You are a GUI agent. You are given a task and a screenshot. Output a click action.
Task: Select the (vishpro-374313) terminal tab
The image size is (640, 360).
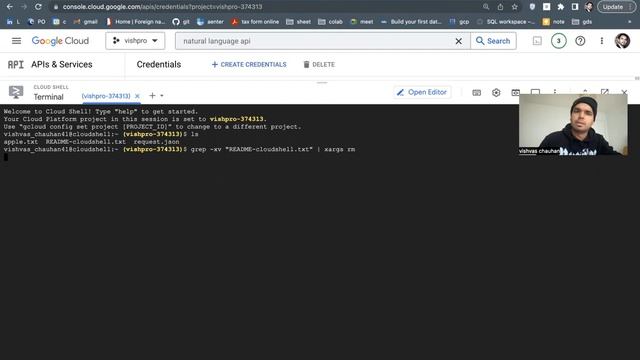pos(106,96)
